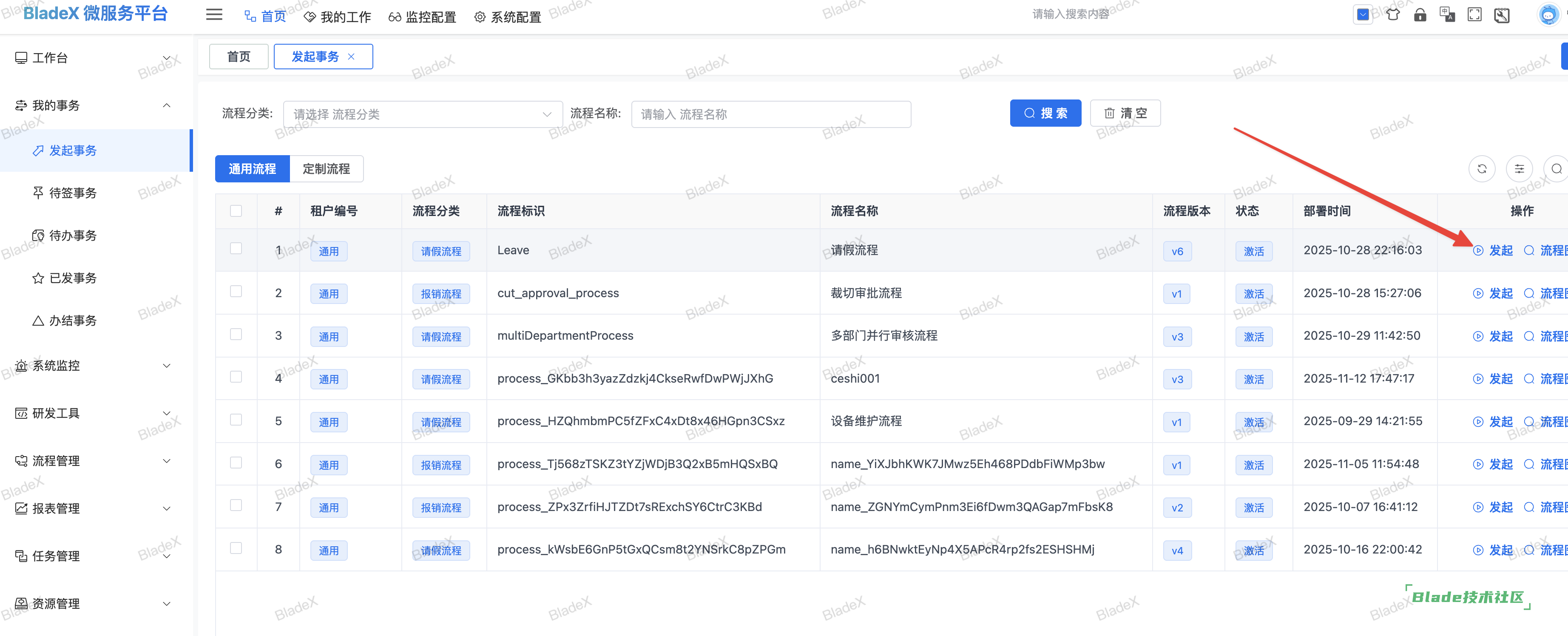
Task: Click the hamburger menu collapse icon
Action: (x=214, y=14)
